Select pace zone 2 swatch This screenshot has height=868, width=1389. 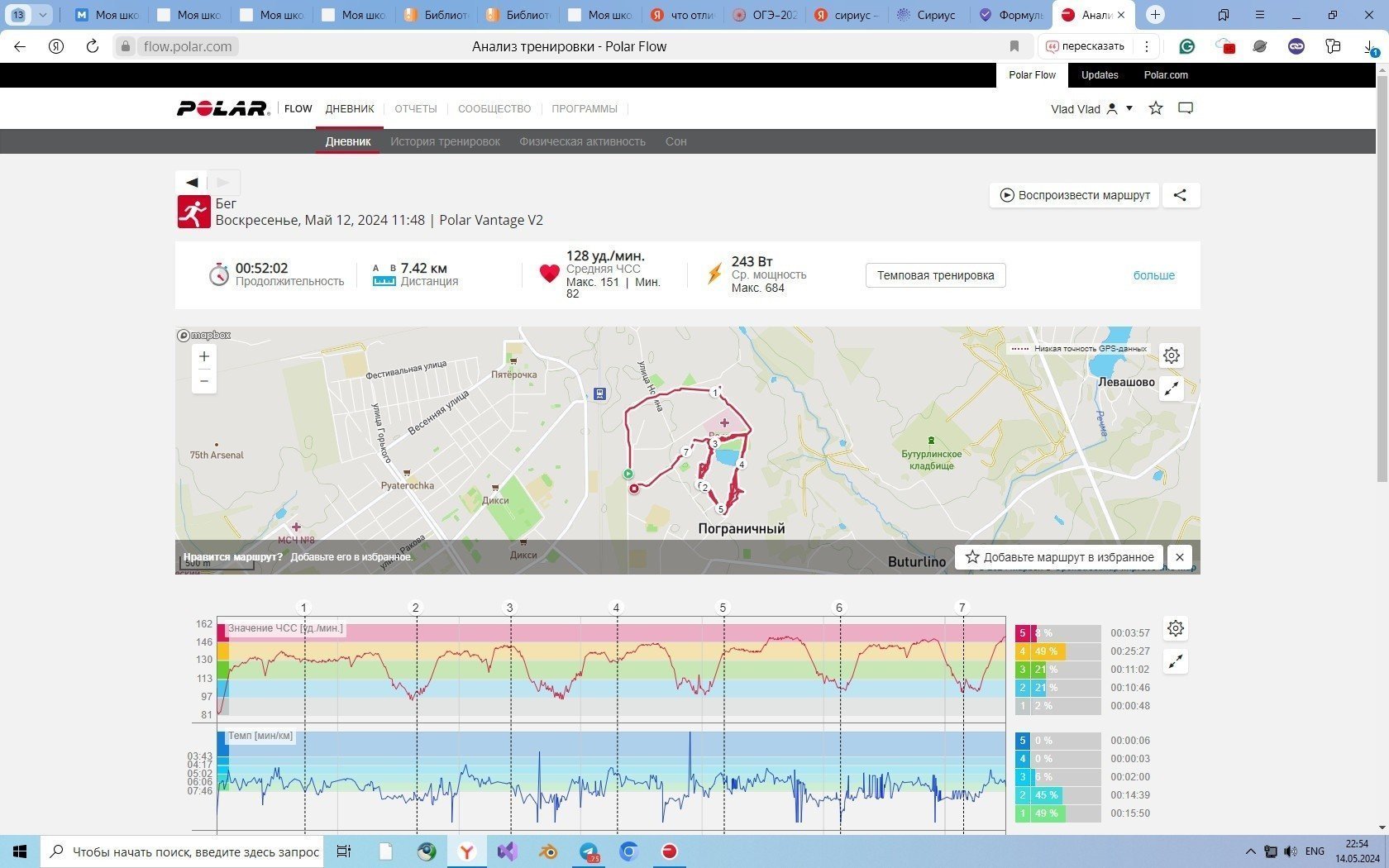pyautogui.click(x=1023, y=795)
